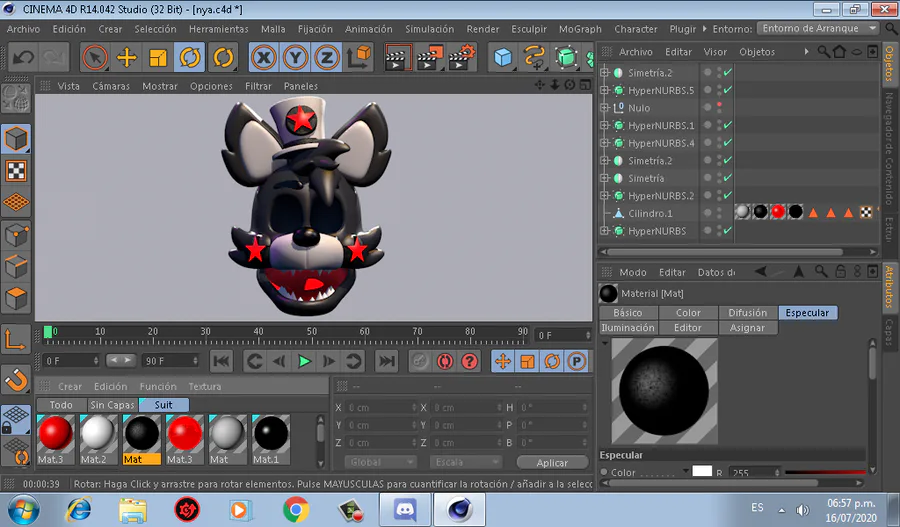Expand the HyperNURBS.5 object

click(x=604, y=90)
